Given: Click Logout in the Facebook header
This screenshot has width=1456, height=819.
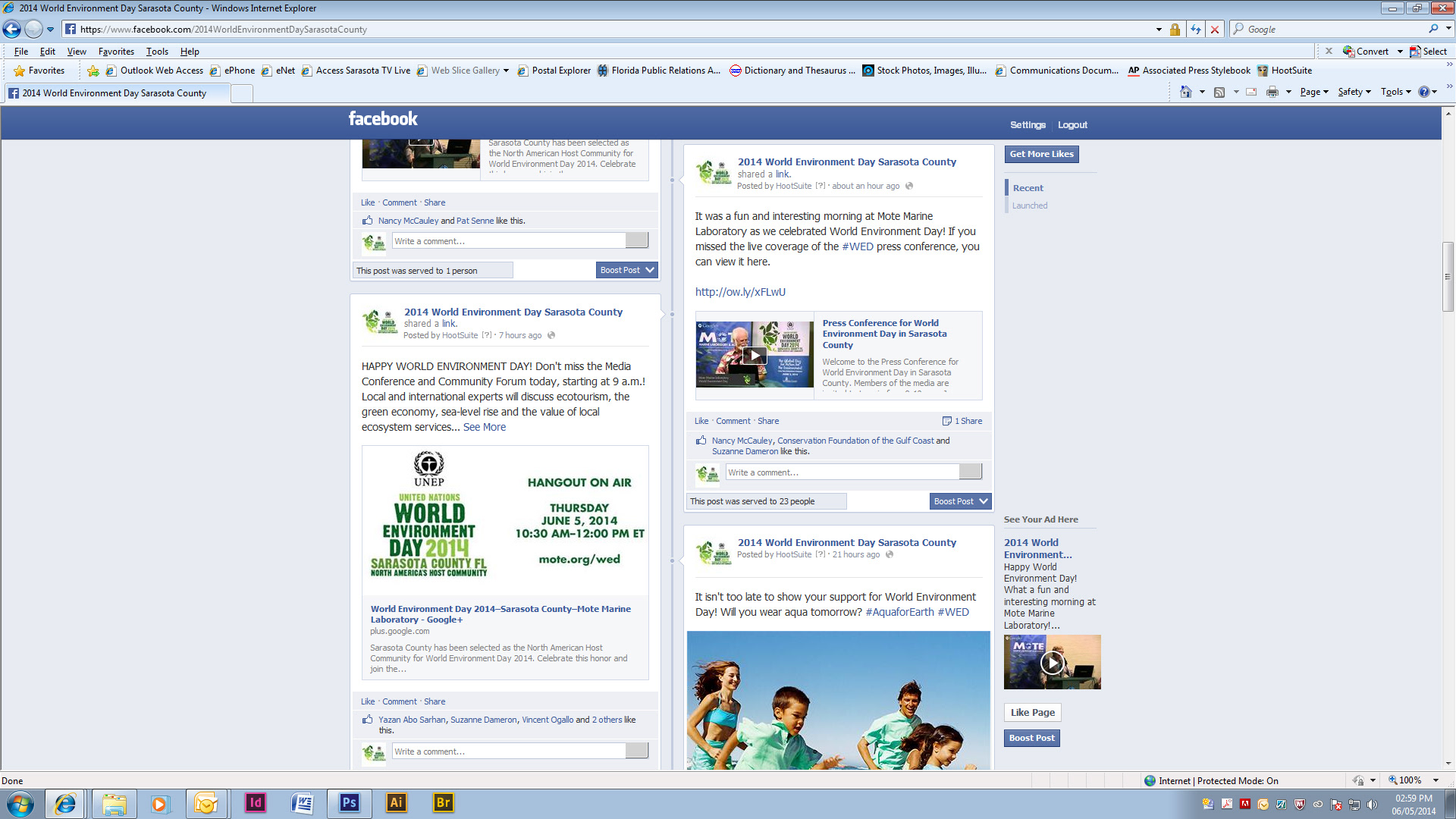Looking at the screenshot, I should pyautogui.click(x=1072, y=125).
